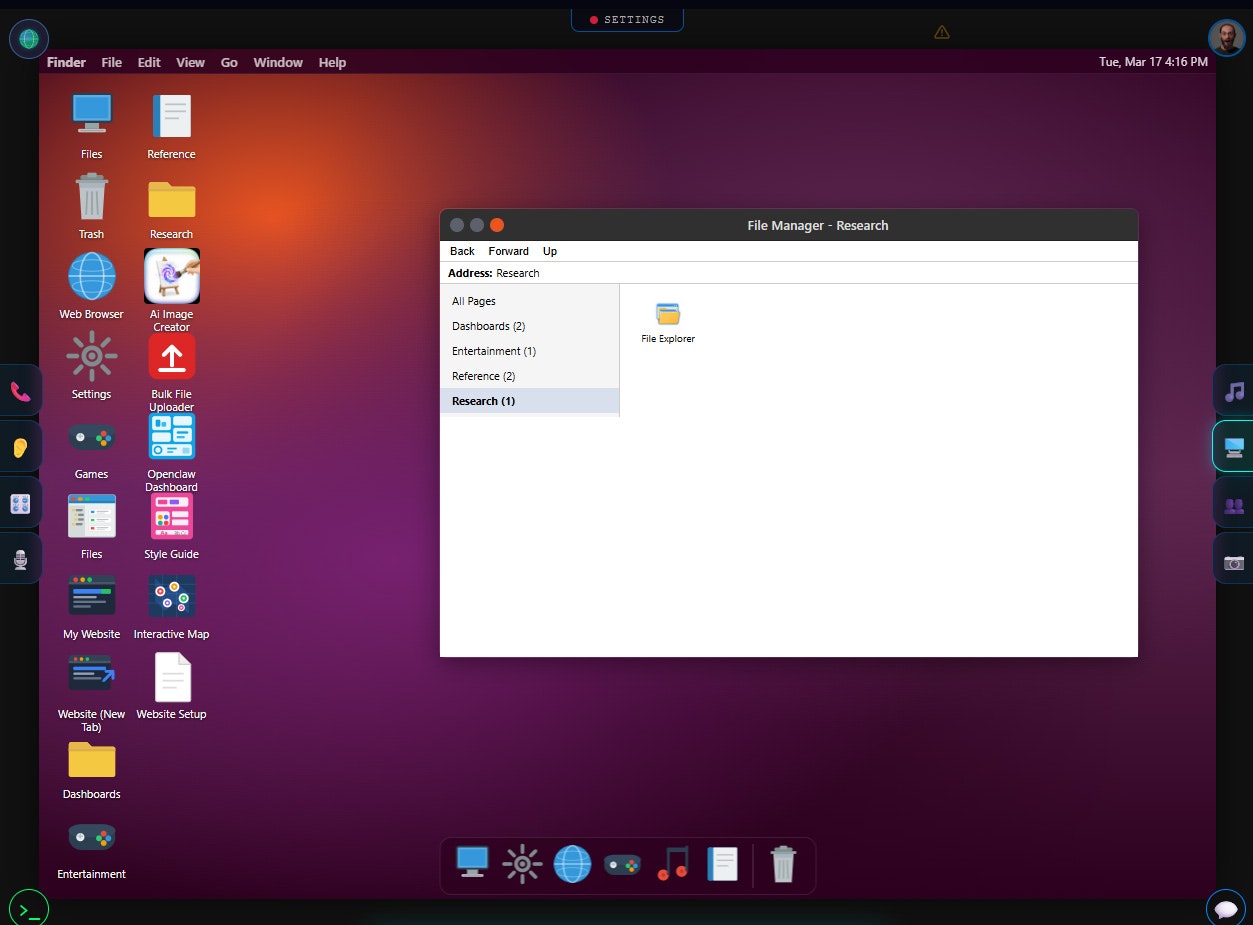Screen dimensions: 1253x925
Task: Open the File menu
Action: tap(112, 62)
